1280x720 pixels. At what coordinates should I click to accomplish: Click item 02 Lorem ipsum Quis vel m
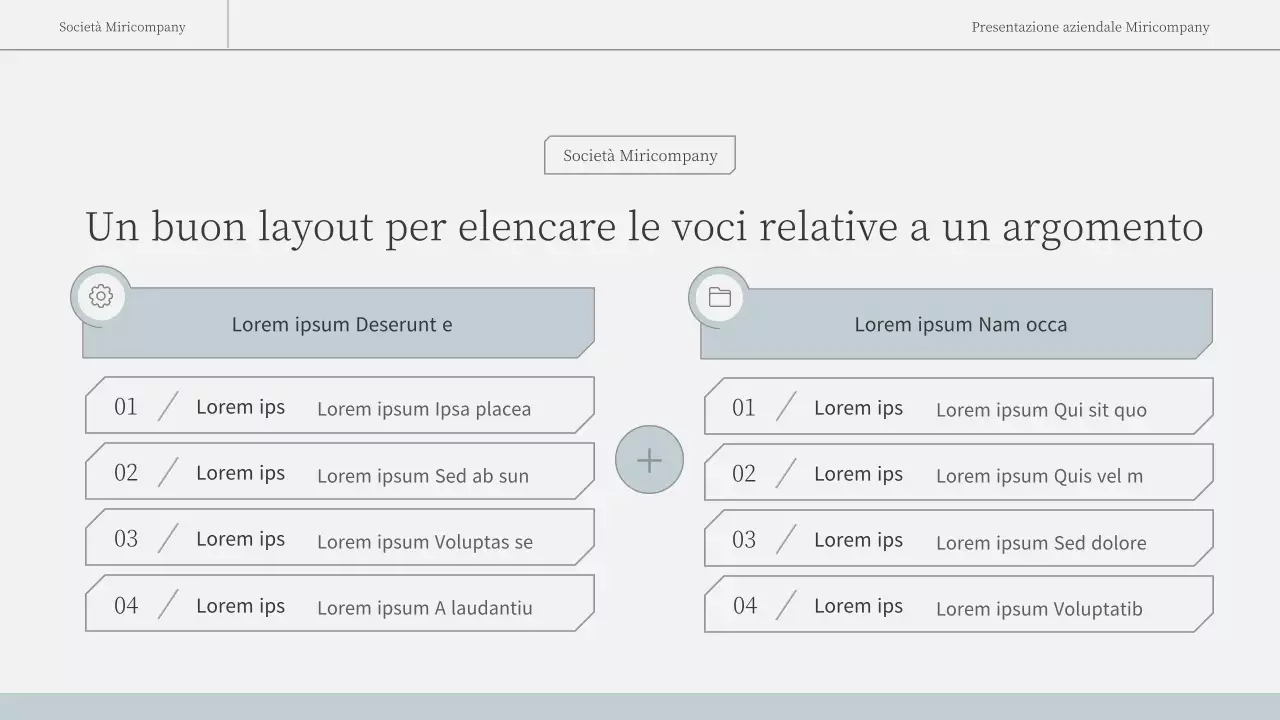pos(958,471)
